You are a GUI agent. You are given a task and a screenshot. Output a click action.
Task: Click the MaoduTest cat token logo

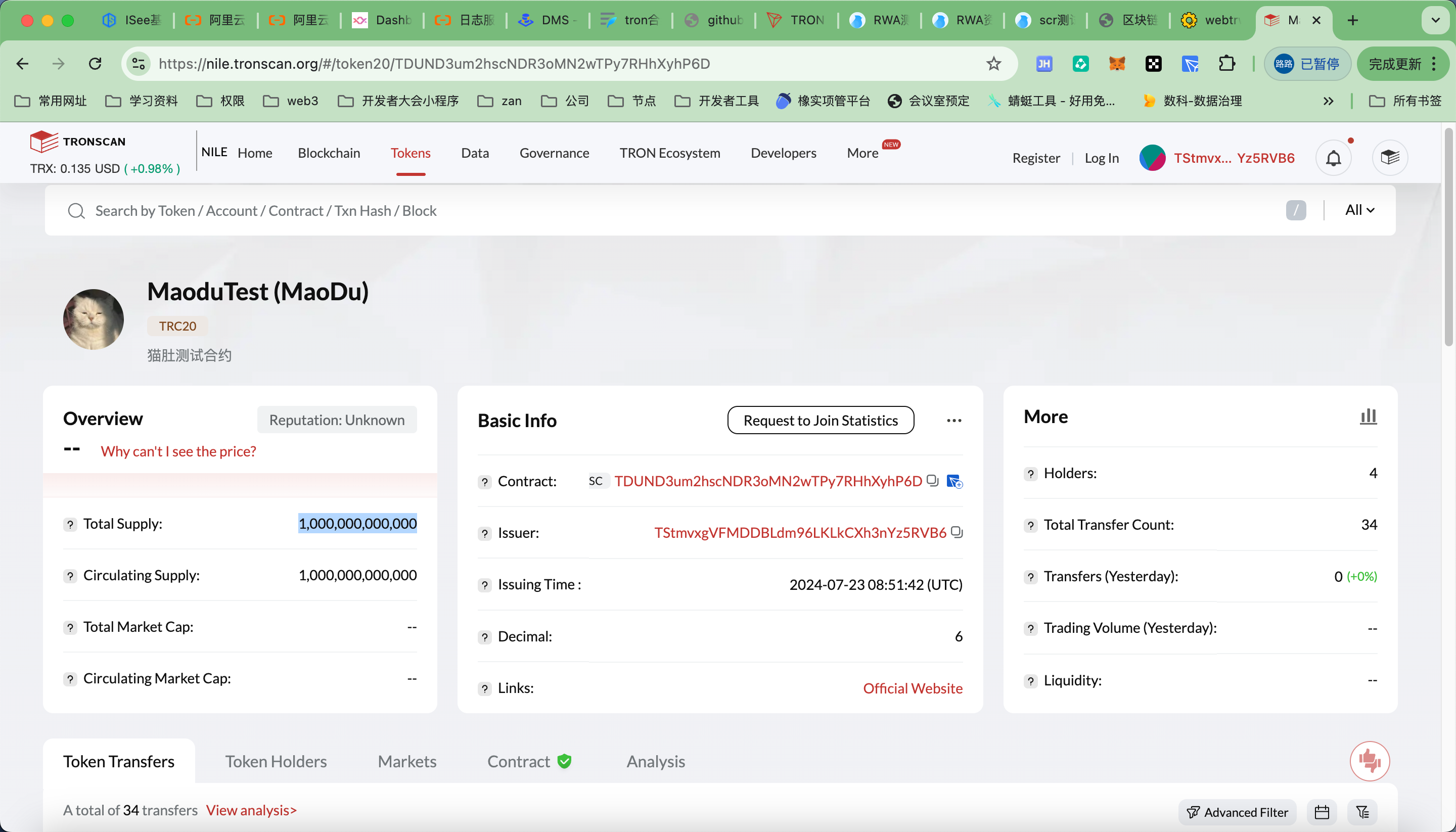93,319
